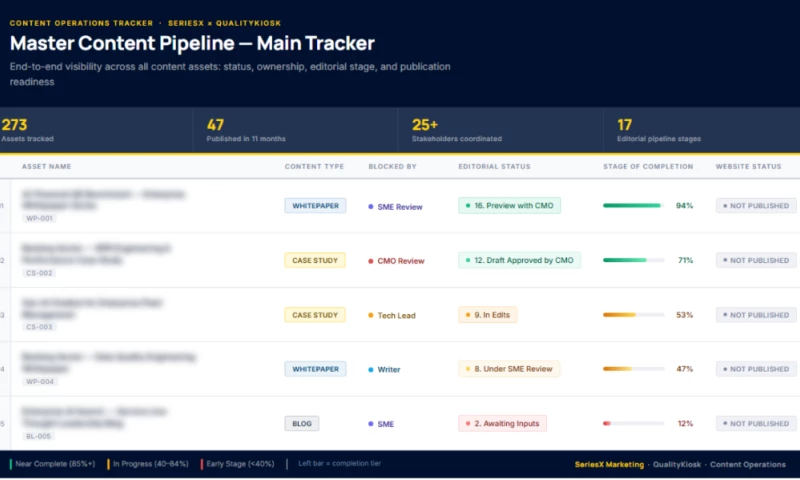Click the 25+ Stakeholders coordinated stat
The image size is (800, 480).
coord(457,130)
